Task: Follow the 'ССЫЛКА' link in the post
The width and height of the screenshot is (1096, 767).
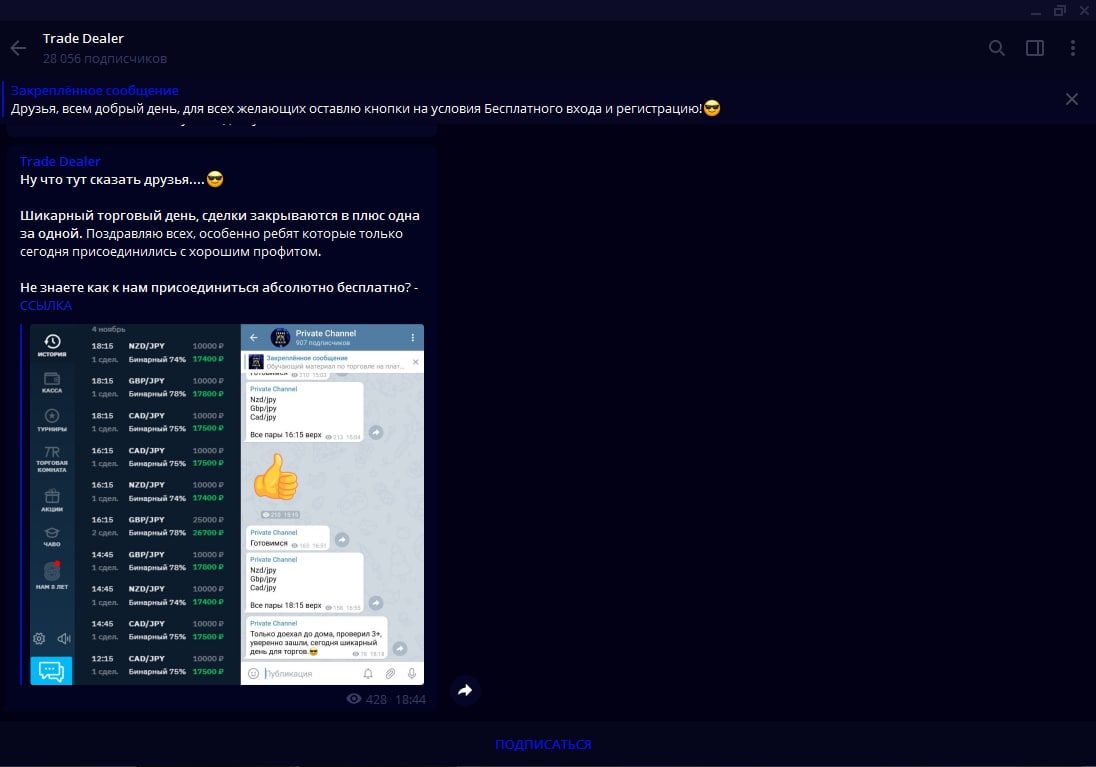Action: point(45,306)
